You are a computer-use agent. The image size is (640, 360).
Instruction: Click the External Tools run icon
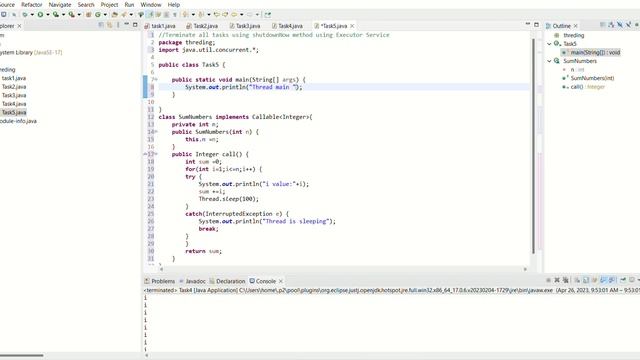72,14
